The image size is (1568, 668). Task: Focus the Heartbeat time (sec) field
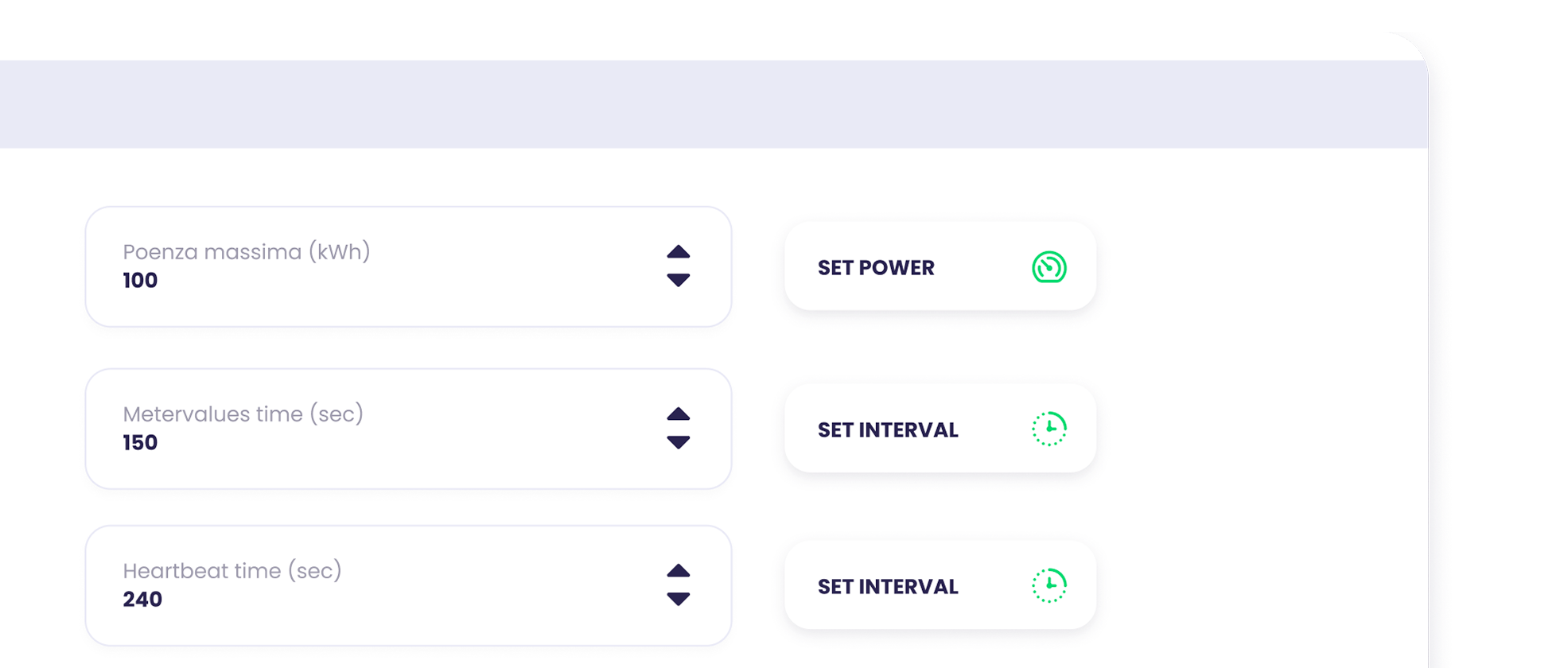pos(408,585)
